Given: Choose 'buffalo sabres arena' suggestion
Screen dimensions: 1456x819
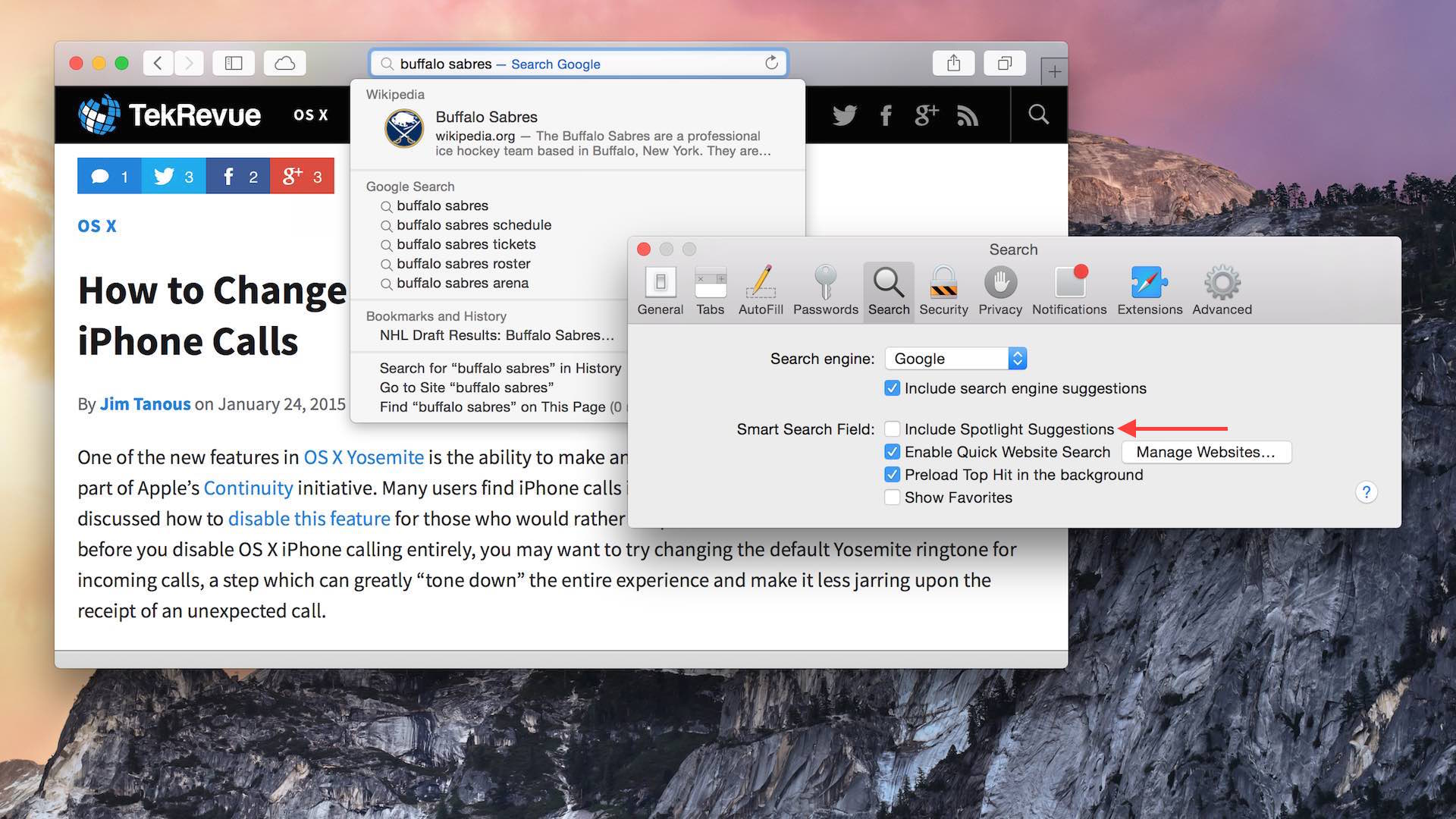Looking at the screenshot, I should pos(489,283).
